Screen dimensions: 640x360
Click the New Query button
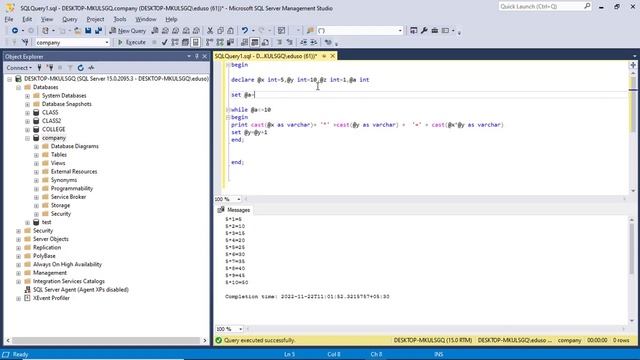[127, 31]
